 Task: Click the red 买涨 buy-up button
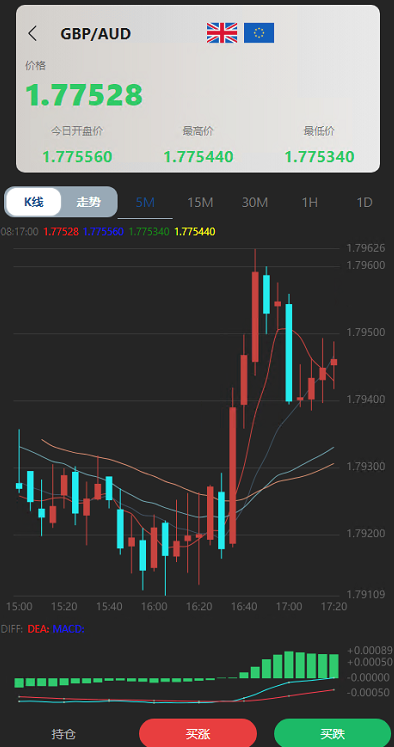(198, 733)
